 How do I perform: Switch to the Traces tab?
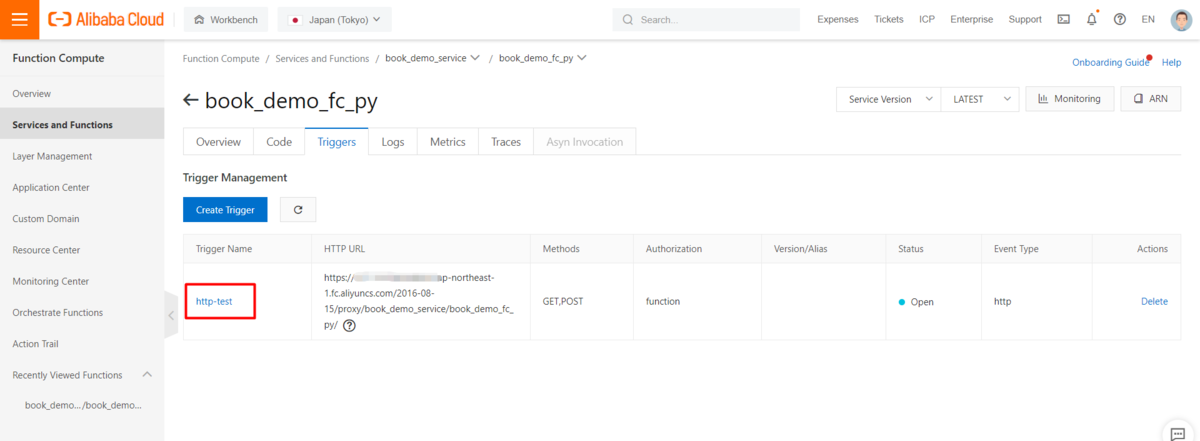tap(506, 142)
